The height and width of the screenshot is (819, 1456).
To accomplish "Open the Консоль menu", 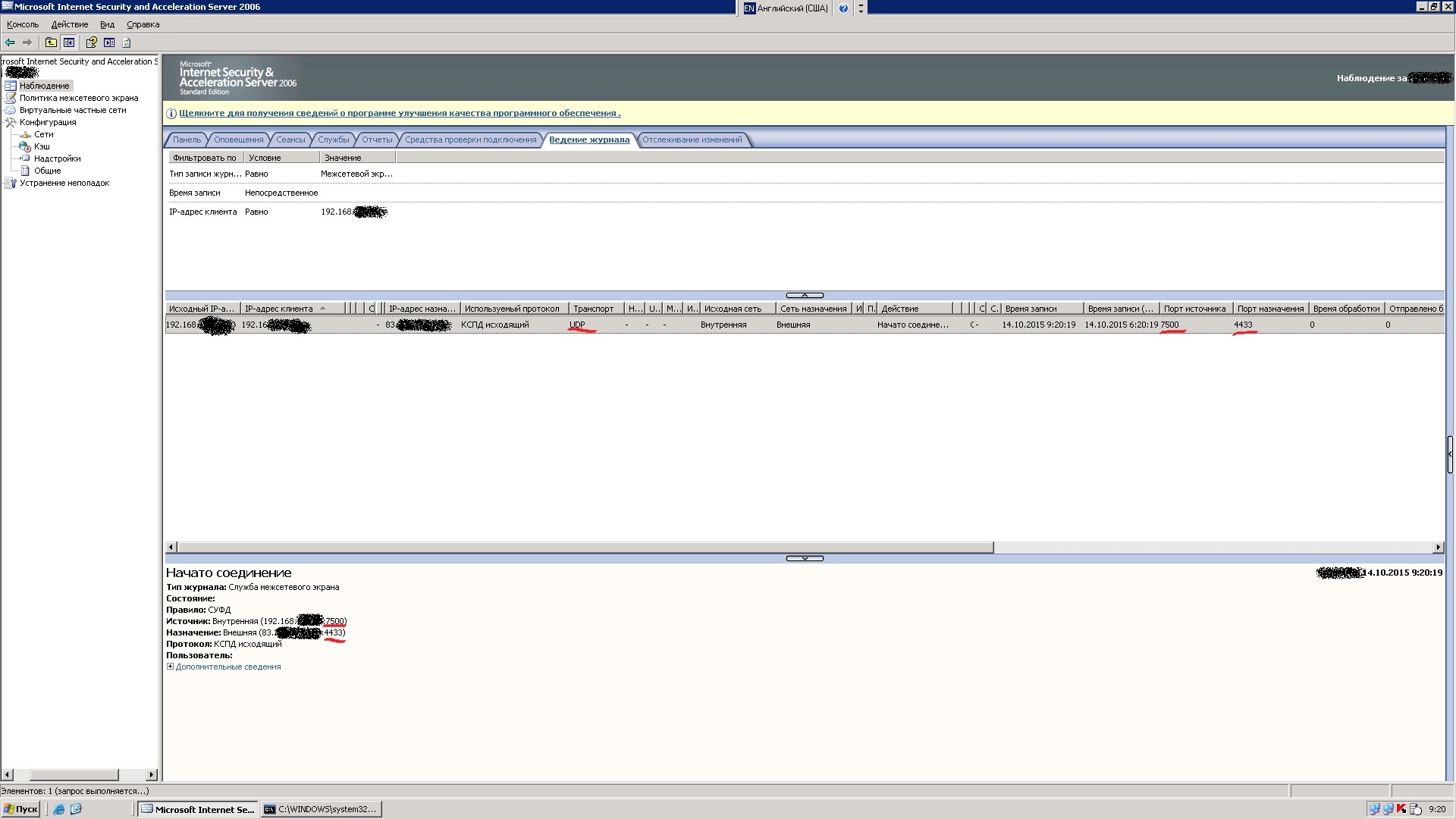I will (x=23, y=24).
